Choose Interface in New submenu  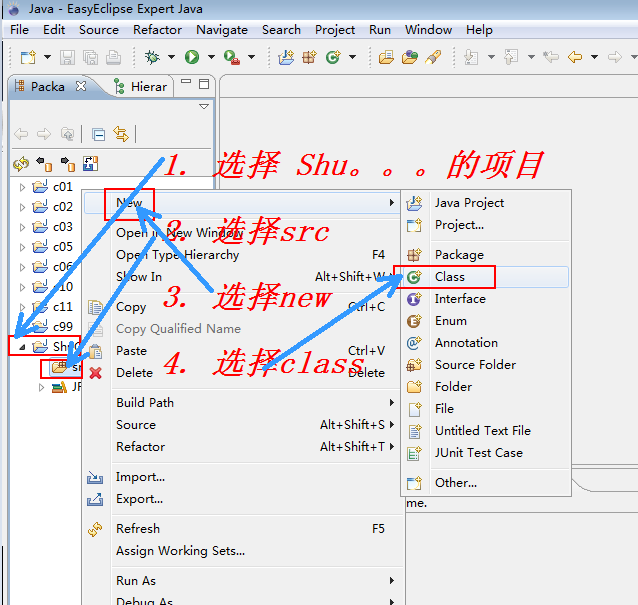(485, 299)
